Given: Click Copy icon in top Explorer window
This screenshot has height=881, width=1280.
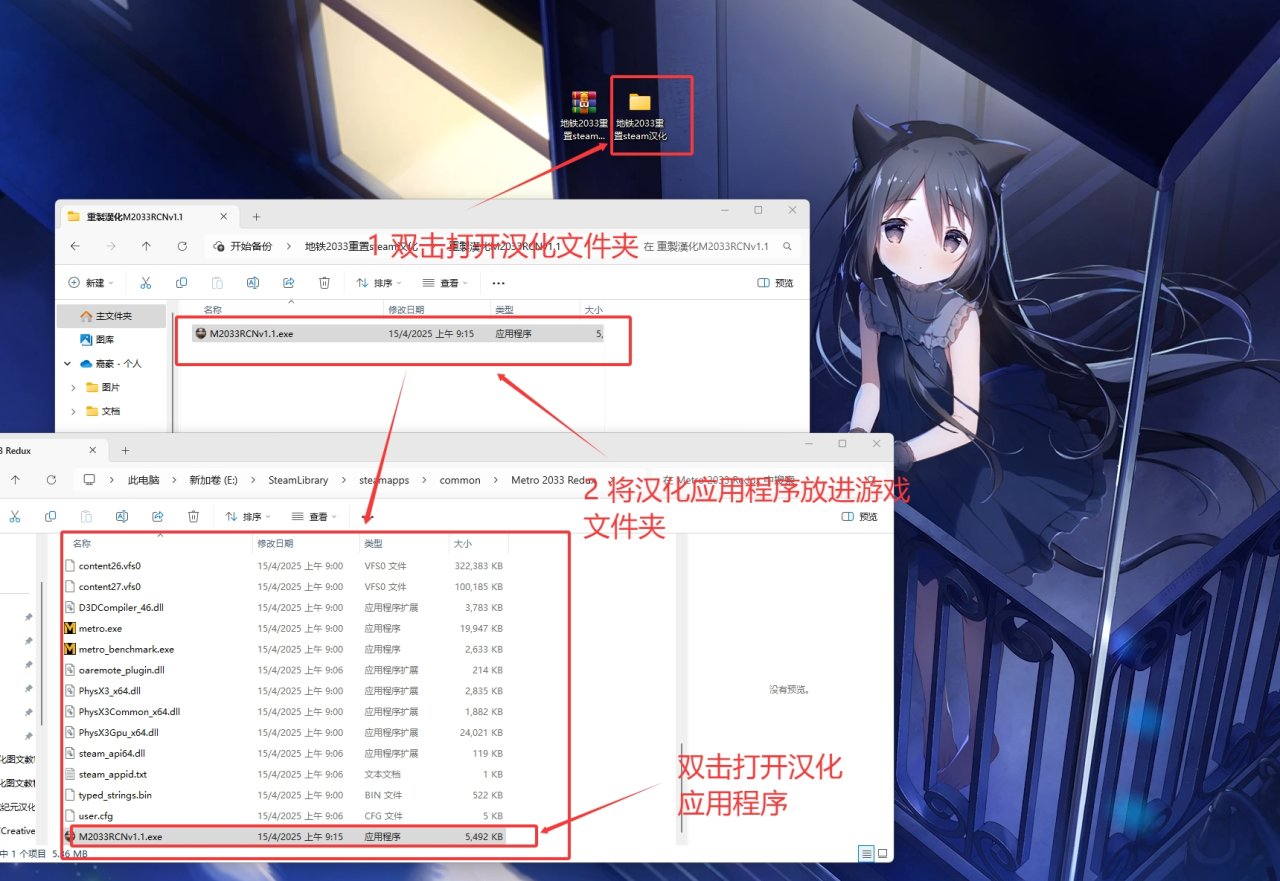Looking at the screenshot, I should (181, 283).
